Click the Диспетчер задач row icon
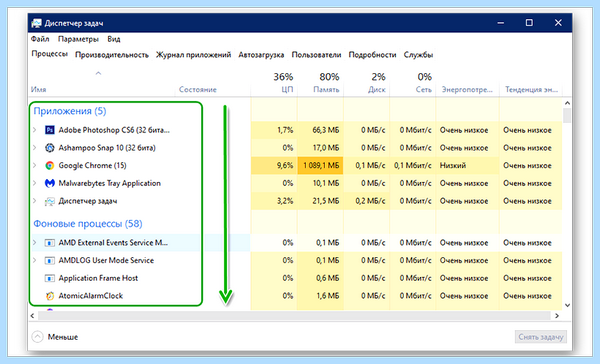Screen dimensions: 600x364 pyautogui.click(x=50, y=201)
